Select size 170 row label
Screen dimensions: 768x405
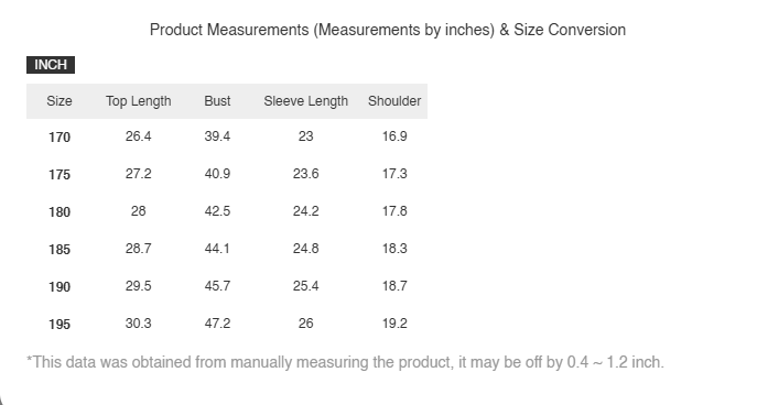[x=59, y=137]
